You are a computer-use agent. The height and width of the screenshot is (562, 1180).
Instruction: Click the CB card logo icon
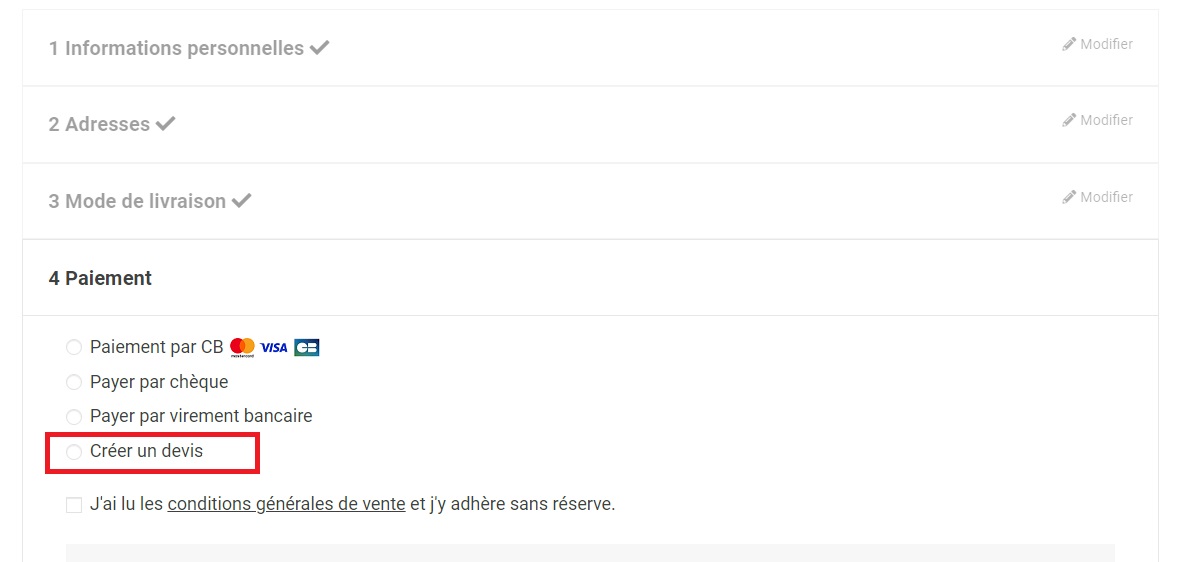[307, 348]
